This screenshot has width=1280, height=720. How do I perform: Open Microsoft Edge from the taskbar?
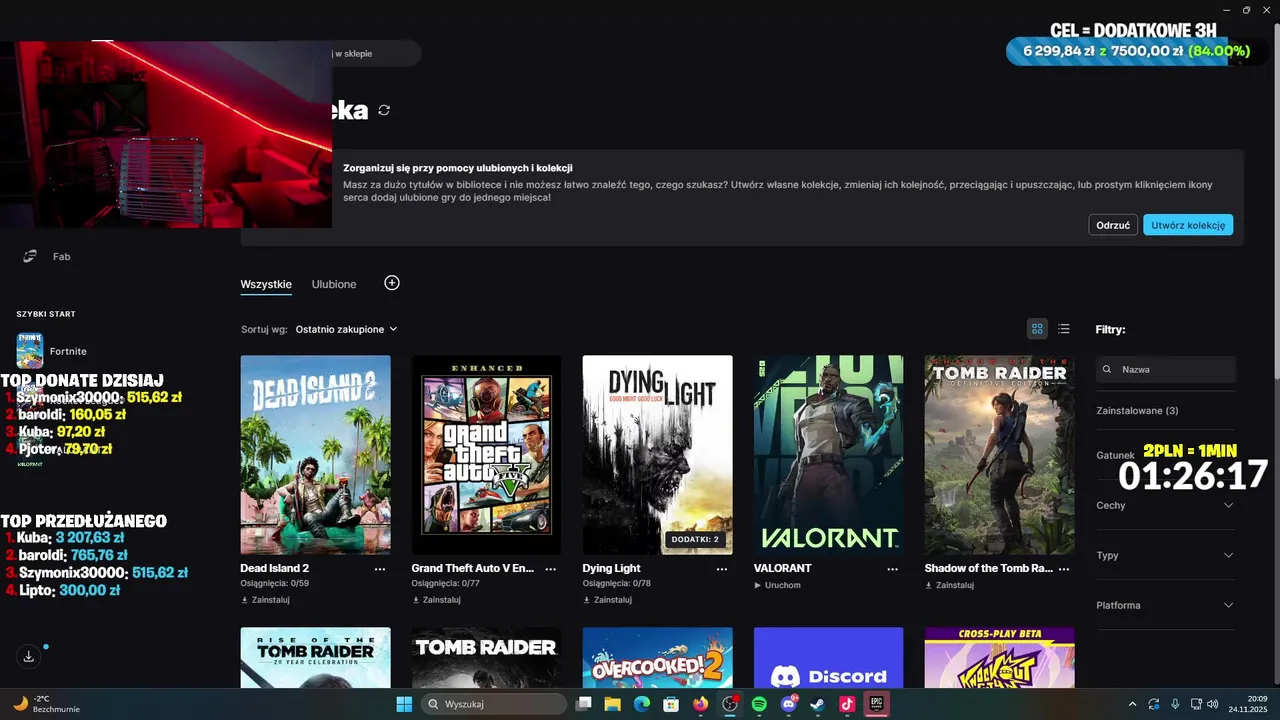[642, 704]
